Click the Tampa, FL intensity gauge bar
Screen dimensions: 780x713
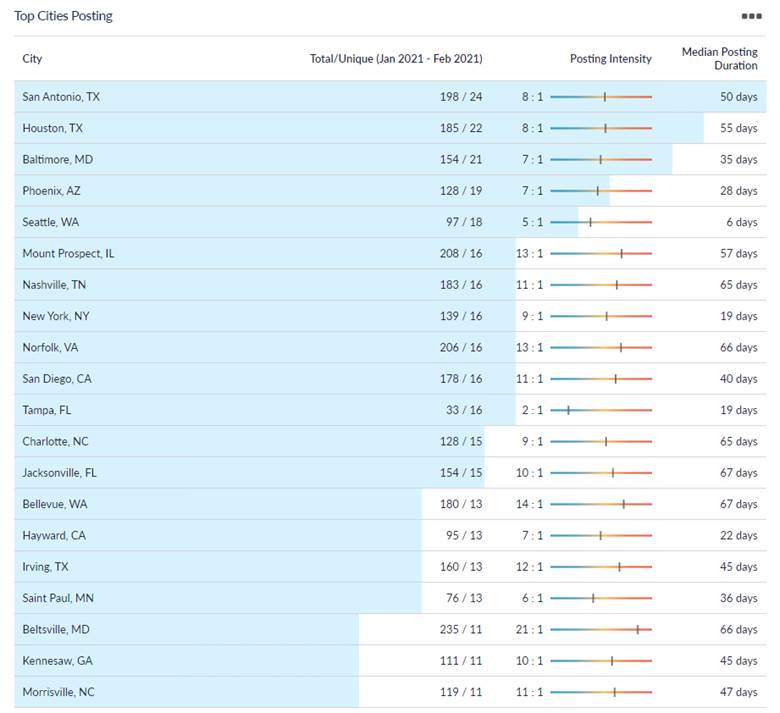(601, 410)
